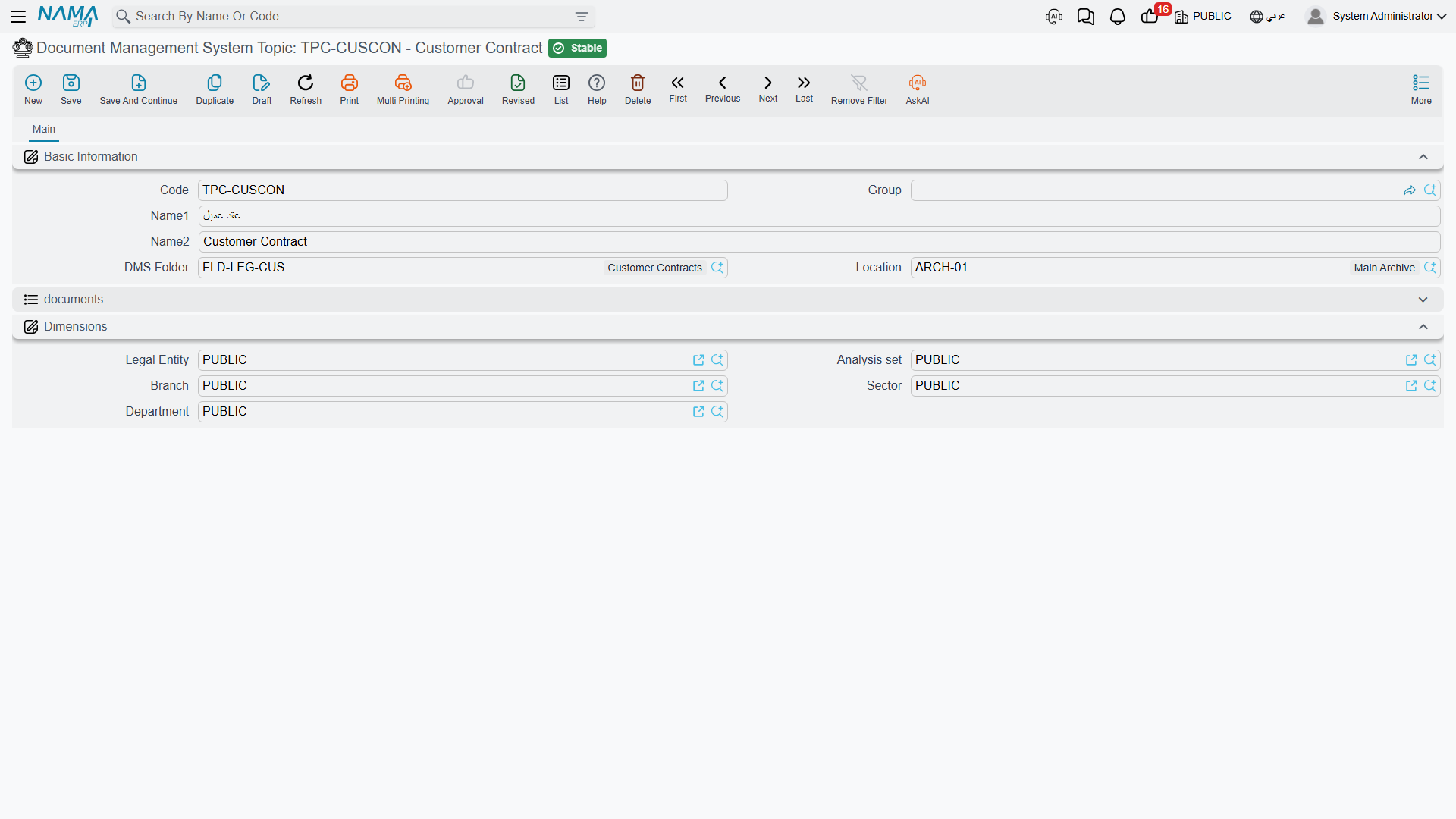Click the Code input field
This screenshot has height=819, width=1456.
pyautogui.click(x=463, y=190)
